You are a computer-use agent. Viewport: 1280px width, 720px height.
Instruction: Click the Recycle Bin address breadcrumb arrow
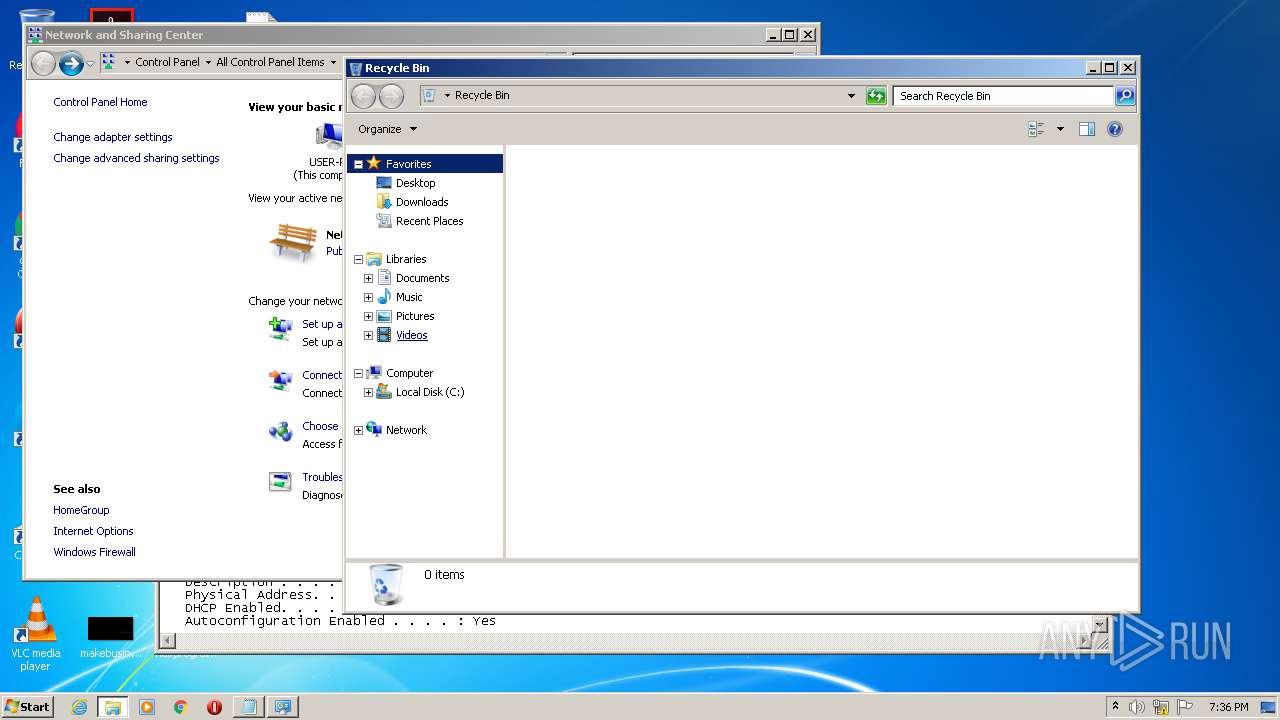(447, 96)
